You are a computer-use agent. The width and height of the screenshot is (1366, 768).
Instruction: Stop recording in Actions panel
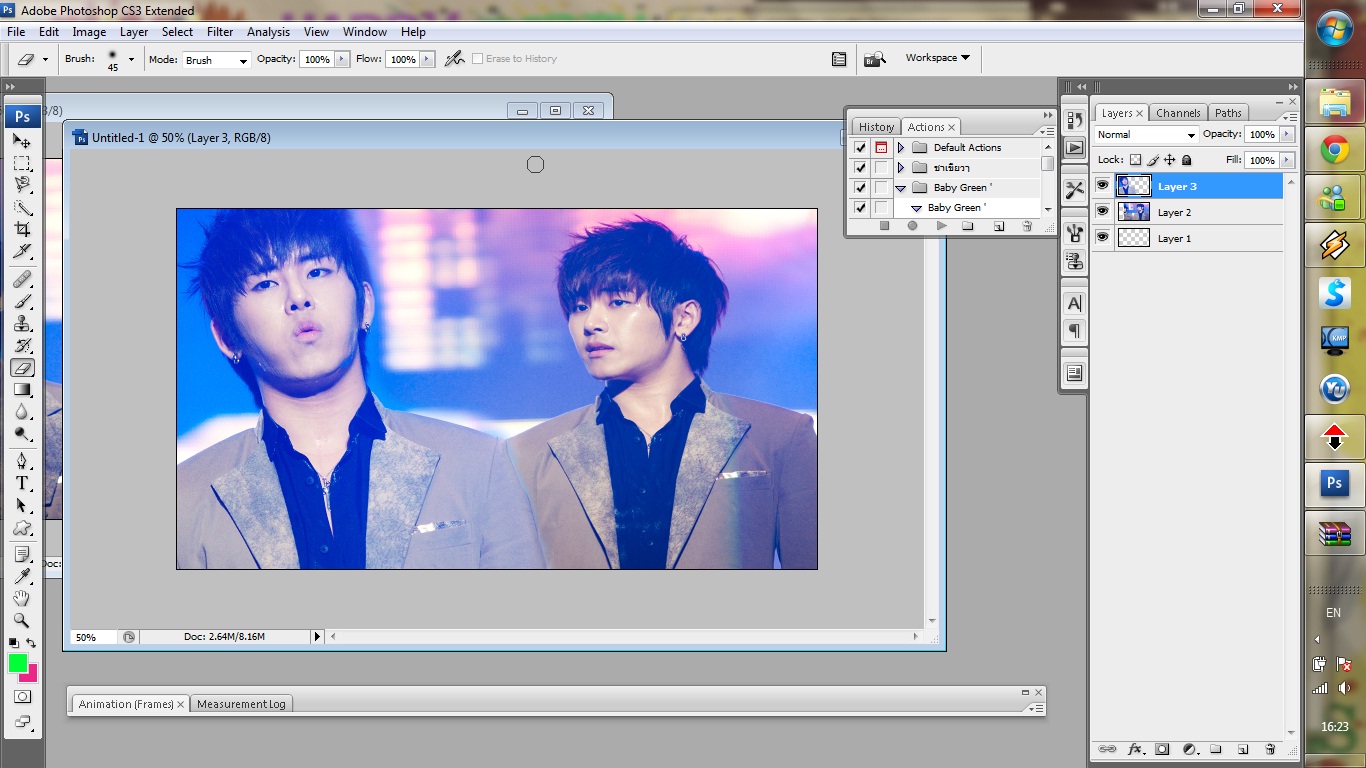click(x=884, y=226)
